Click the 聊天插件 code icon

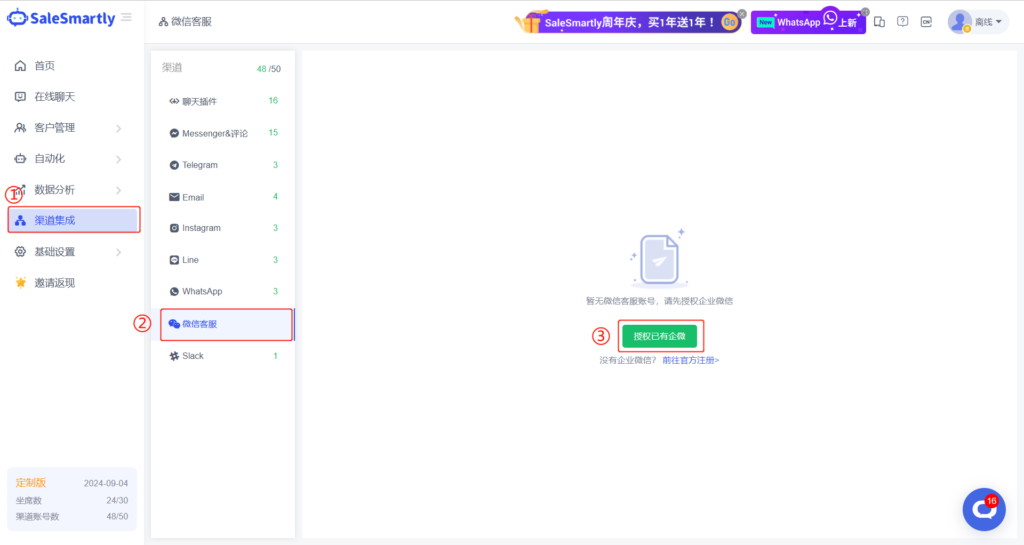pos(174,101)
